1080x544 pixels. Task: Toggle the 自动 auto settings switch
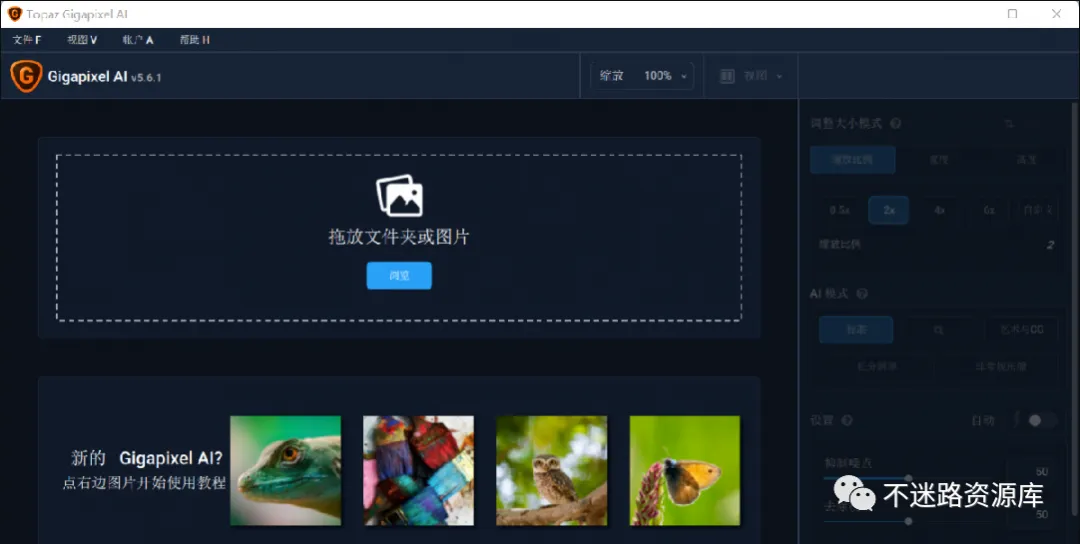(x=1041, y=420)
